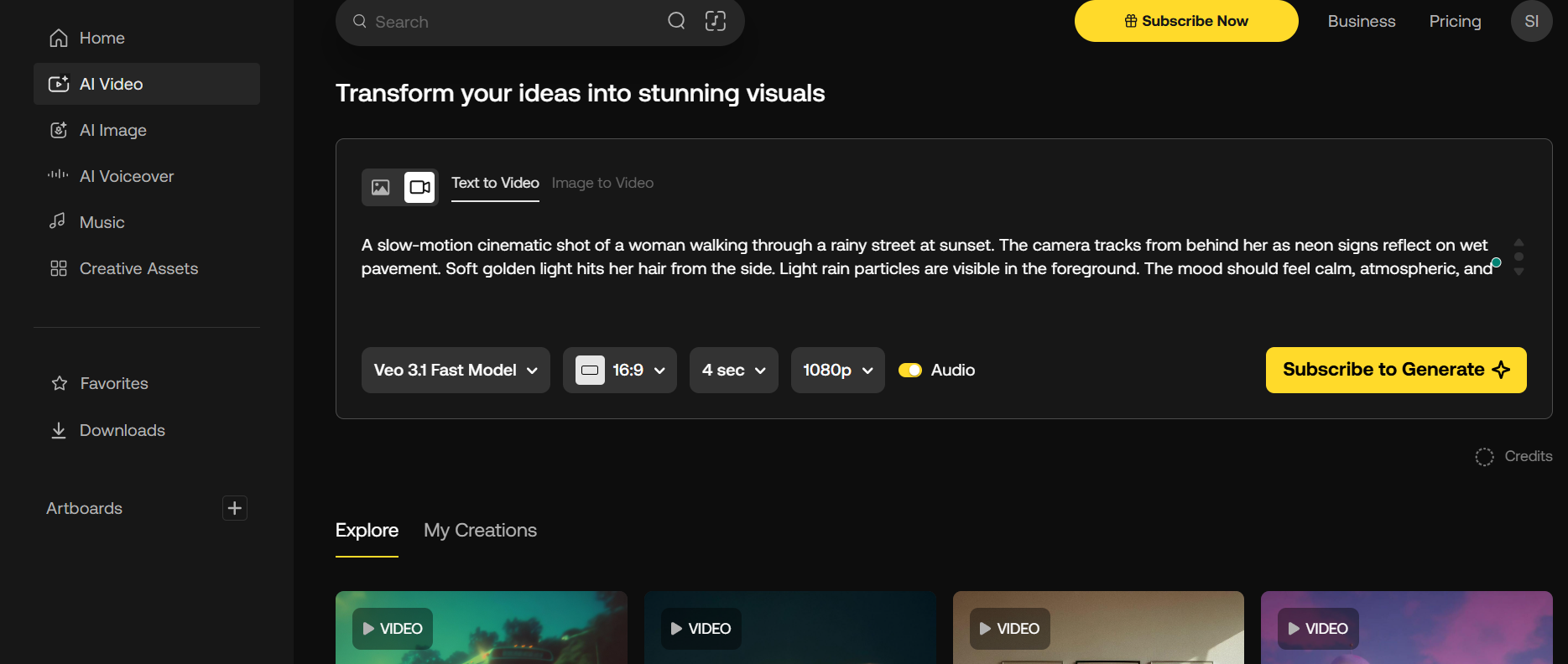This screenshot has width=1568, height=664.
Task: Open the SI profile avatar
Action: [x=1531, y=21]
